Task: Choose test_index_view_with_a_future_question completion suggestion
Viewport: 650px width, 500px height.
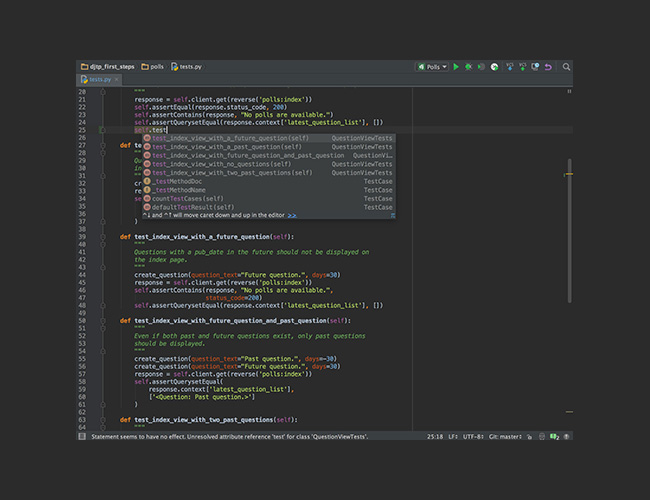Action: click(x=269, y=138)
